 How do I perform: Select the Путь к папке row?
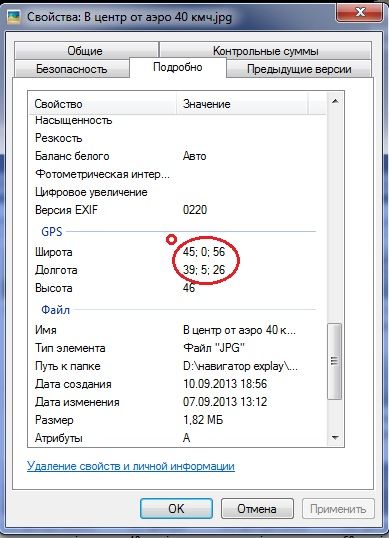pos(178,366)
